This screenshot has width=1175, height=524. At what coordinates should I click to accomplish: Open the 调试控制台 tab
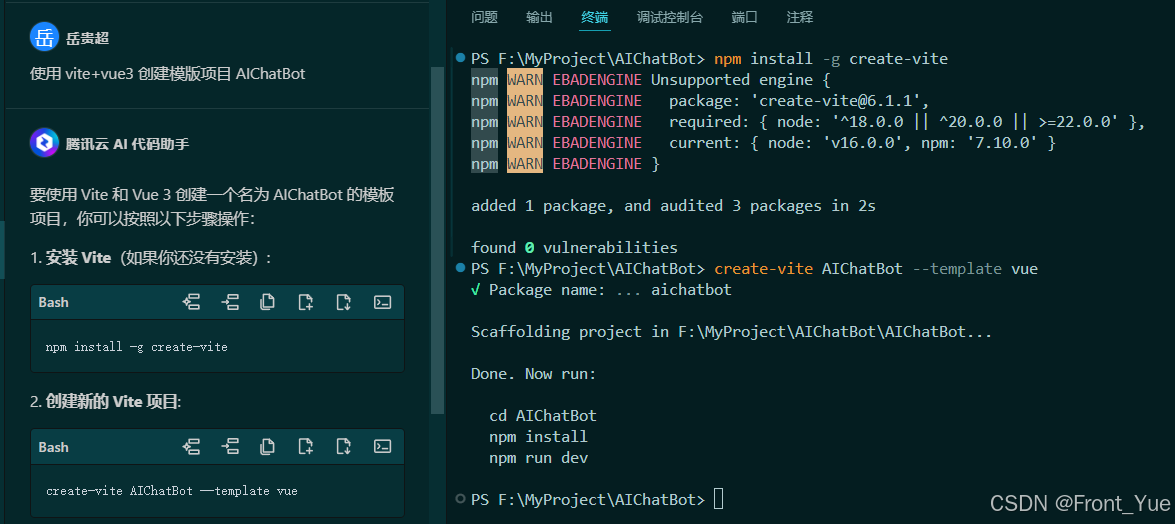pyautogui.click(x=670, y=17)
